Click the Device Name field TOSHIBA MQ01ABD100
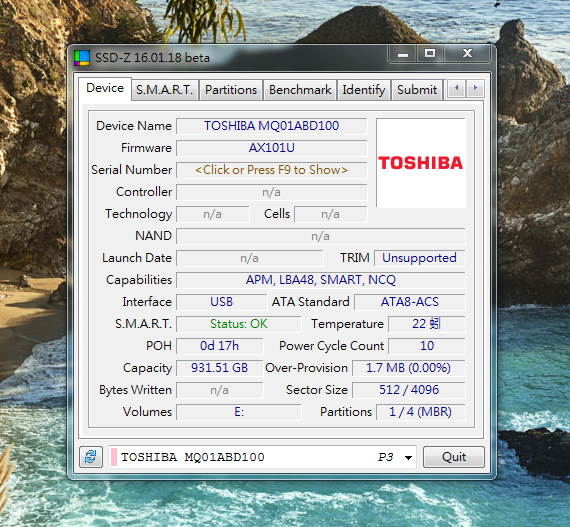570x527 pixels. click(x=272, y=126)
